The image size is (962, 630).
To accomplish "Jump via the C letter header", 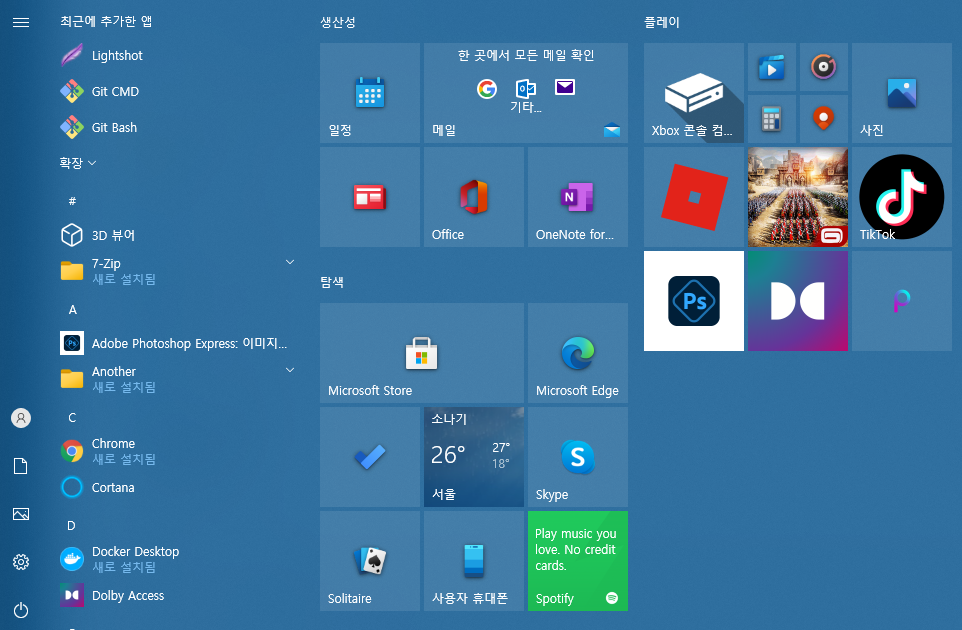I will (x=72, y=418).
